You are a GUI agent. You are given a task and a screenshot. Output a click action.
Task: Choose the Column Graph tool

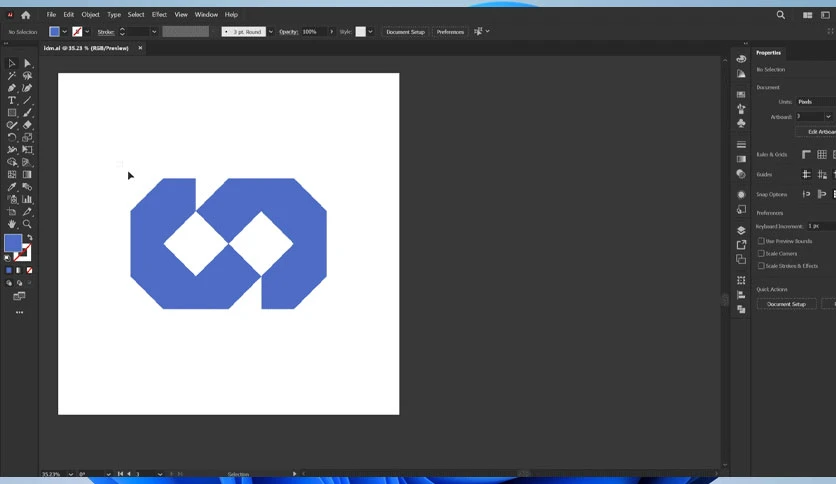coord(27,199)
